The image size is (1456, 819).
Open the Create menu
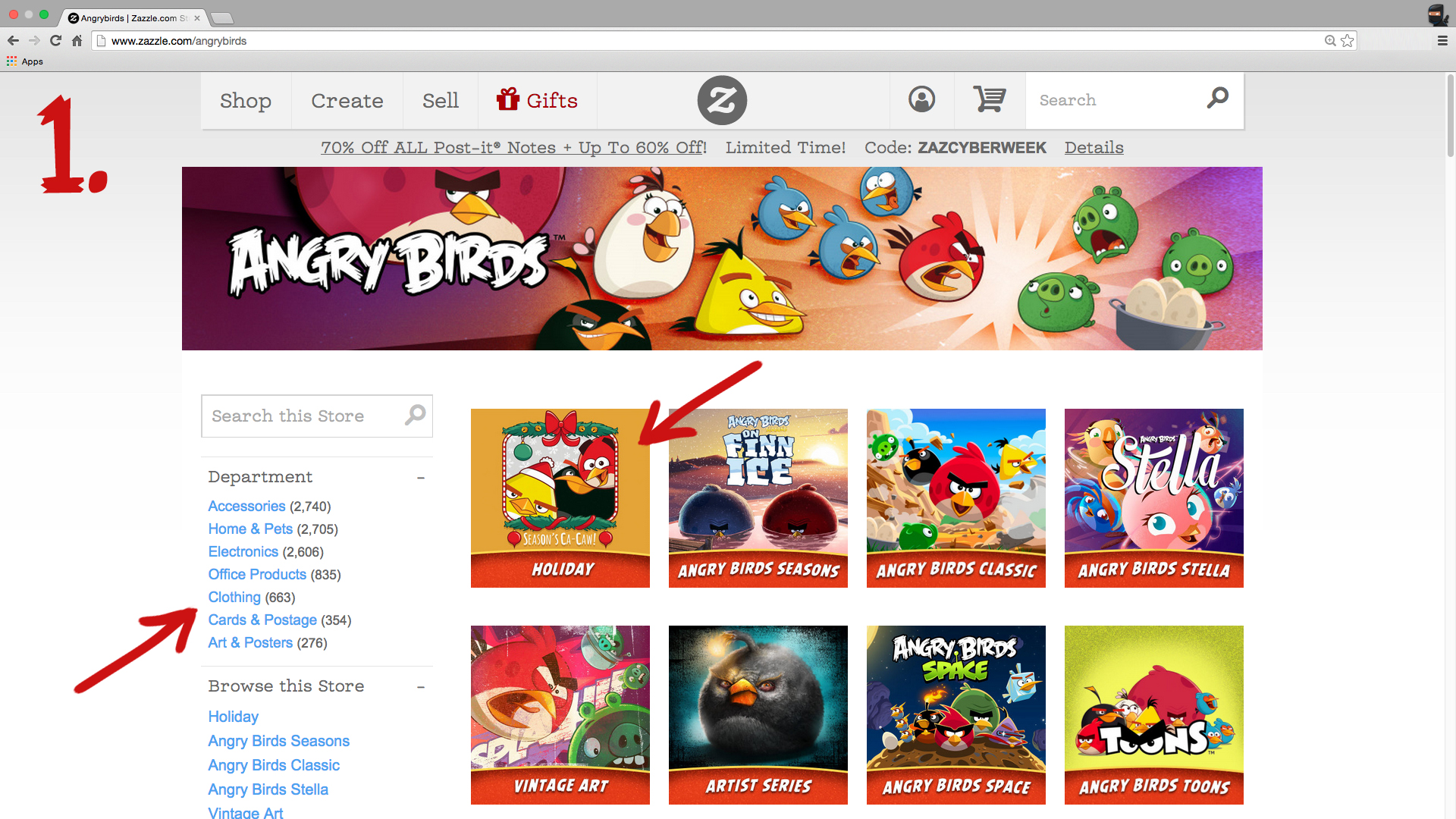coord(347,101)
